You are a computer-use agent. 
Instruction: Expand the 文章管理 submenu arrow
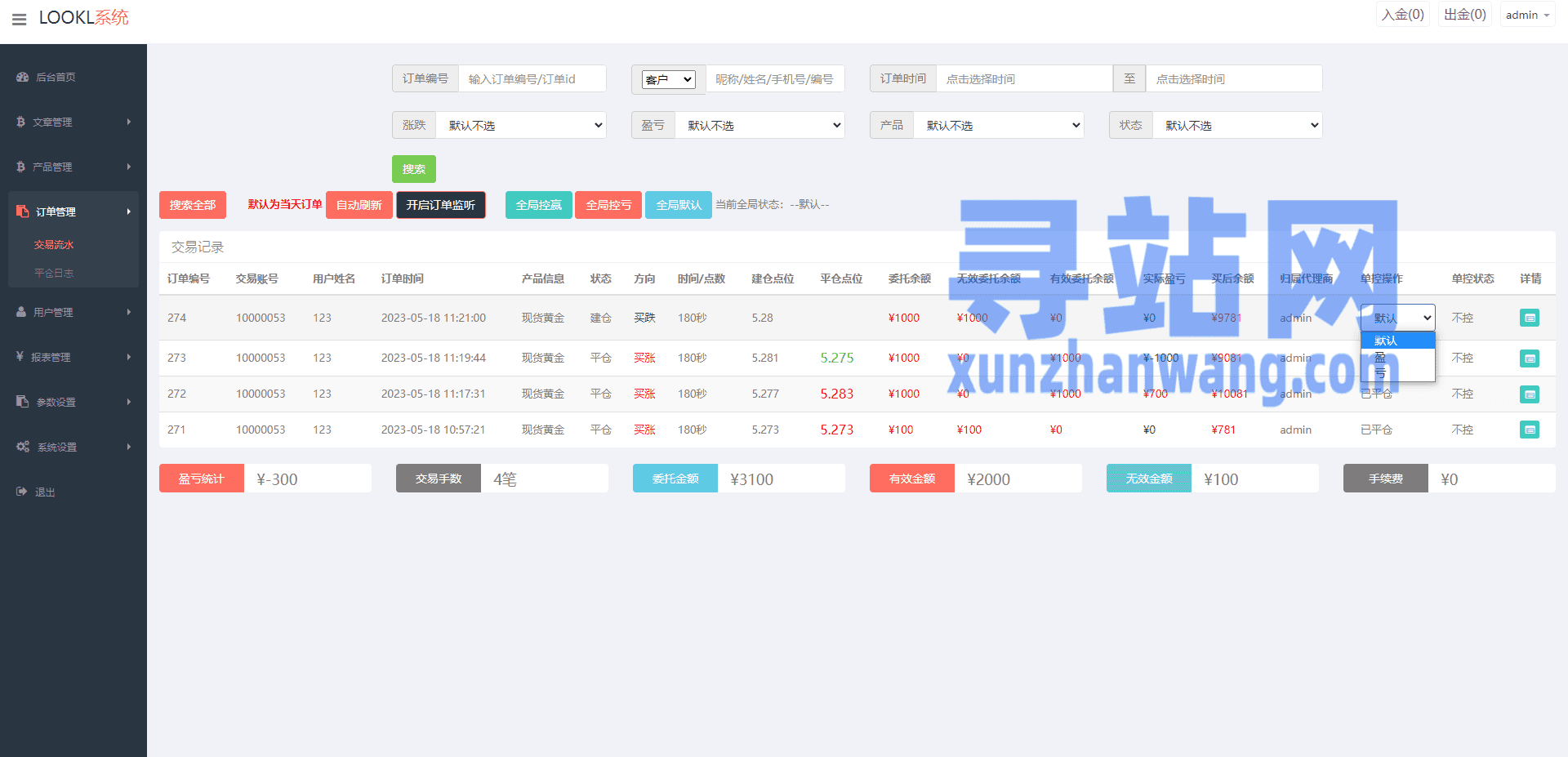[129, 122]
